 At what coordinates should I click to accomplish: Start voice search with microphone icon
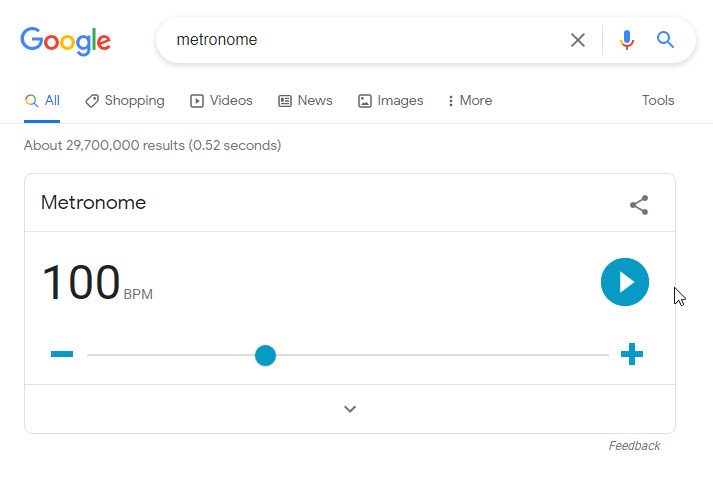[x=626, y=40]
